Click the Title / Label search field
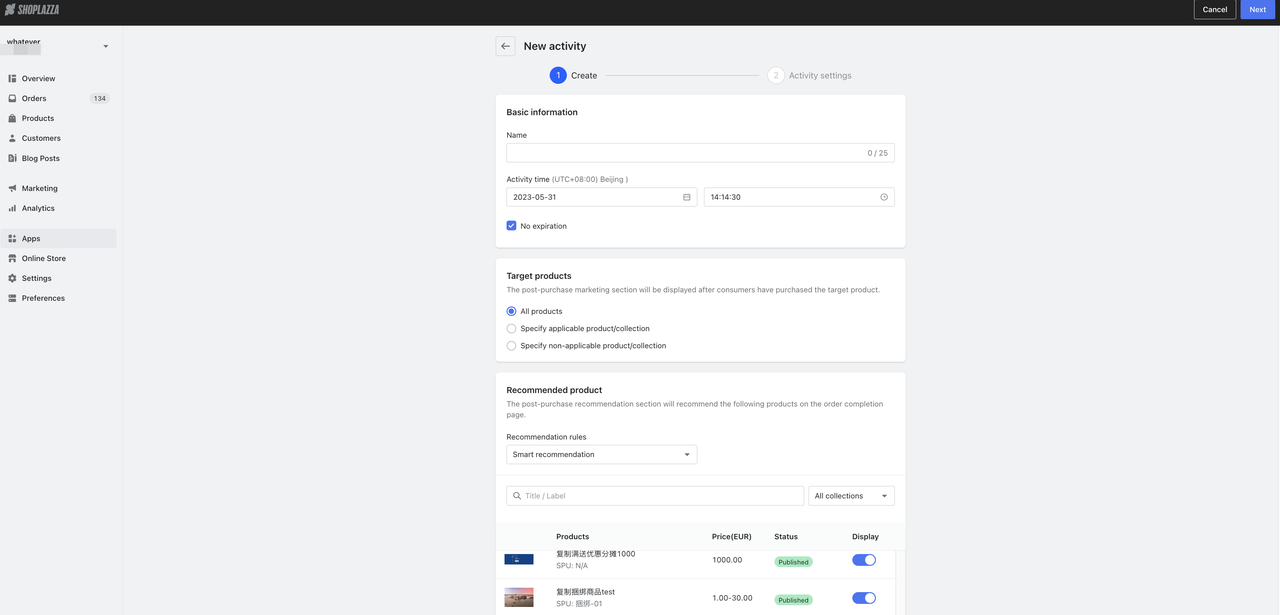 [x=655, y=496]
